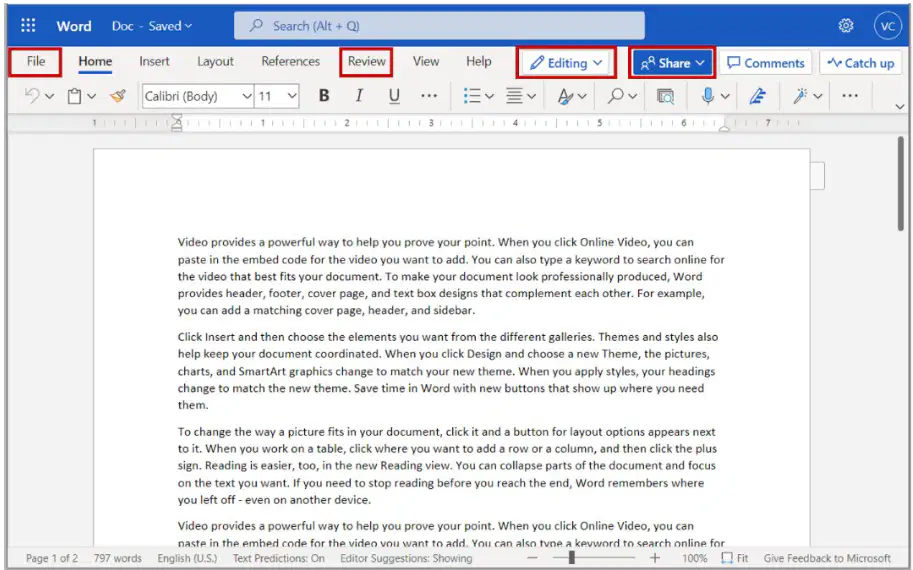Click the Designer magic wand icon

point(799,95)
